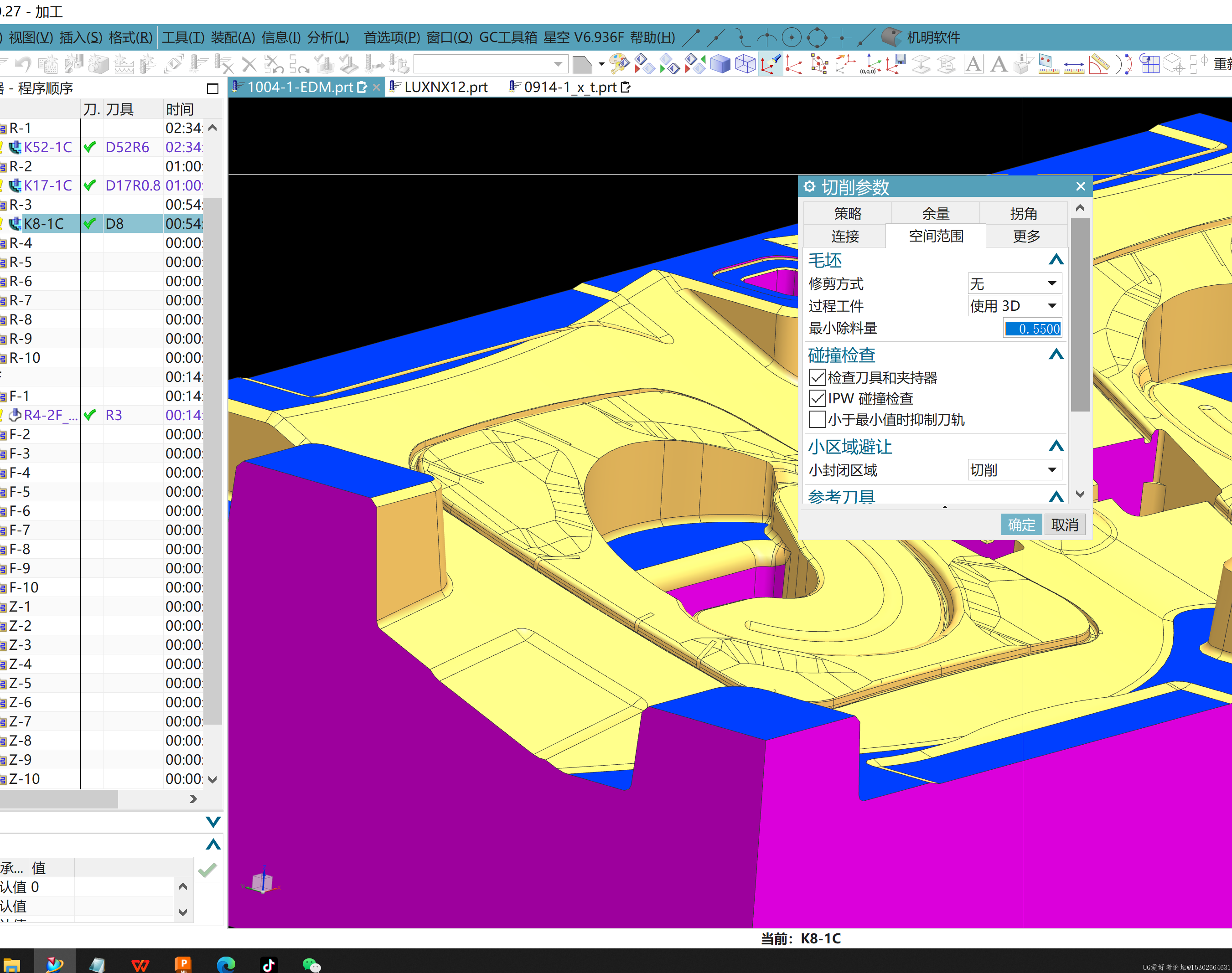Click the navigator horizontal scrollbar right arrow

[194, 798]
